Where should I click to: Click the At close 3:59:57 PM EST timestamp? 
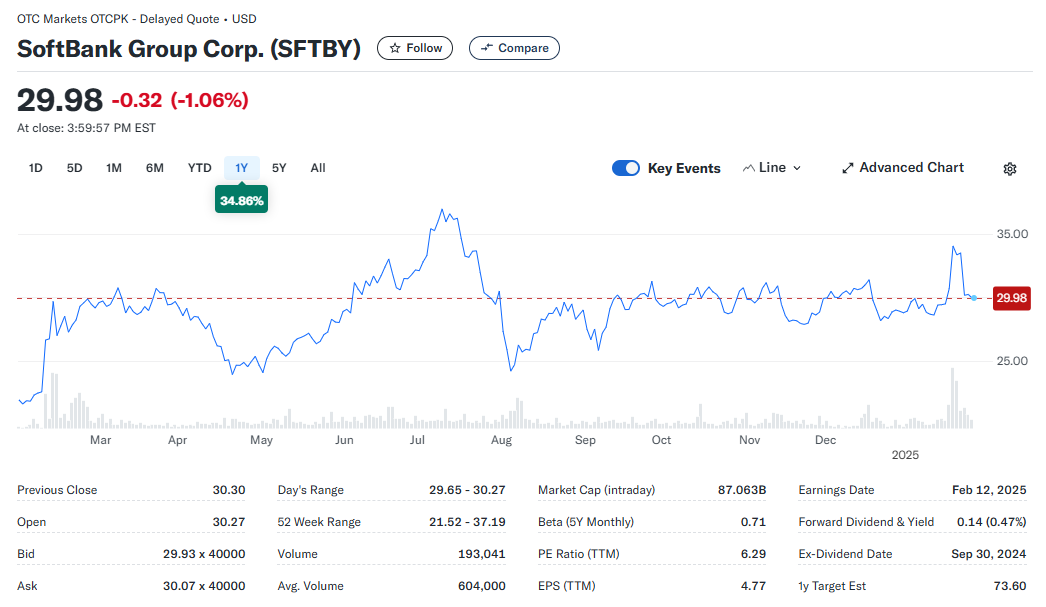pyautogui.click(x=86, y=128)
